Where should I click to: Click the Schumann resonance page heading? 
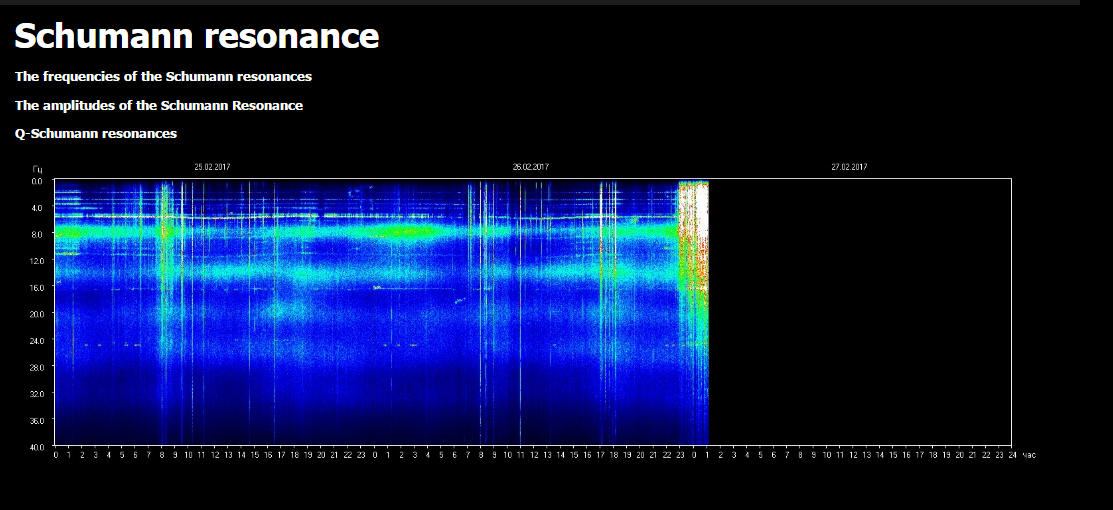196,37
